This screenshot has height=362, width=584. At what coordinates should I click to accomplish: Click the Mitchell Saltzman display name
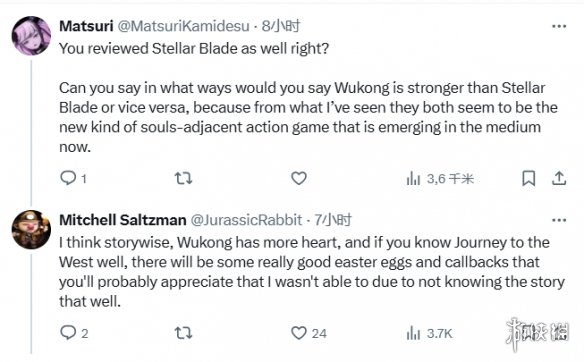(123, 220)
